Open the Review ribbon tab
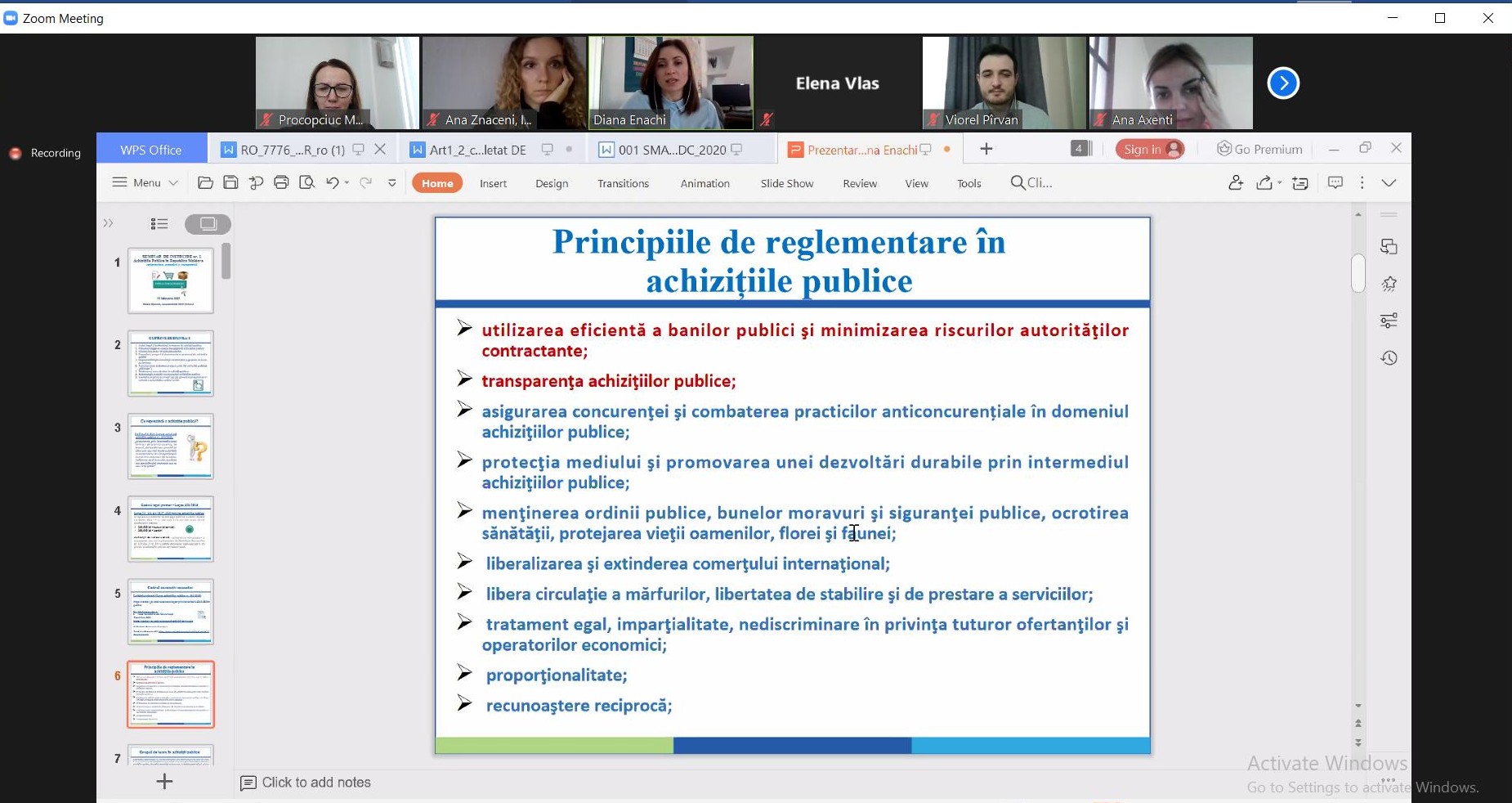The height and width of the screenshot is (803, 1512). click(x=860, y=183)
